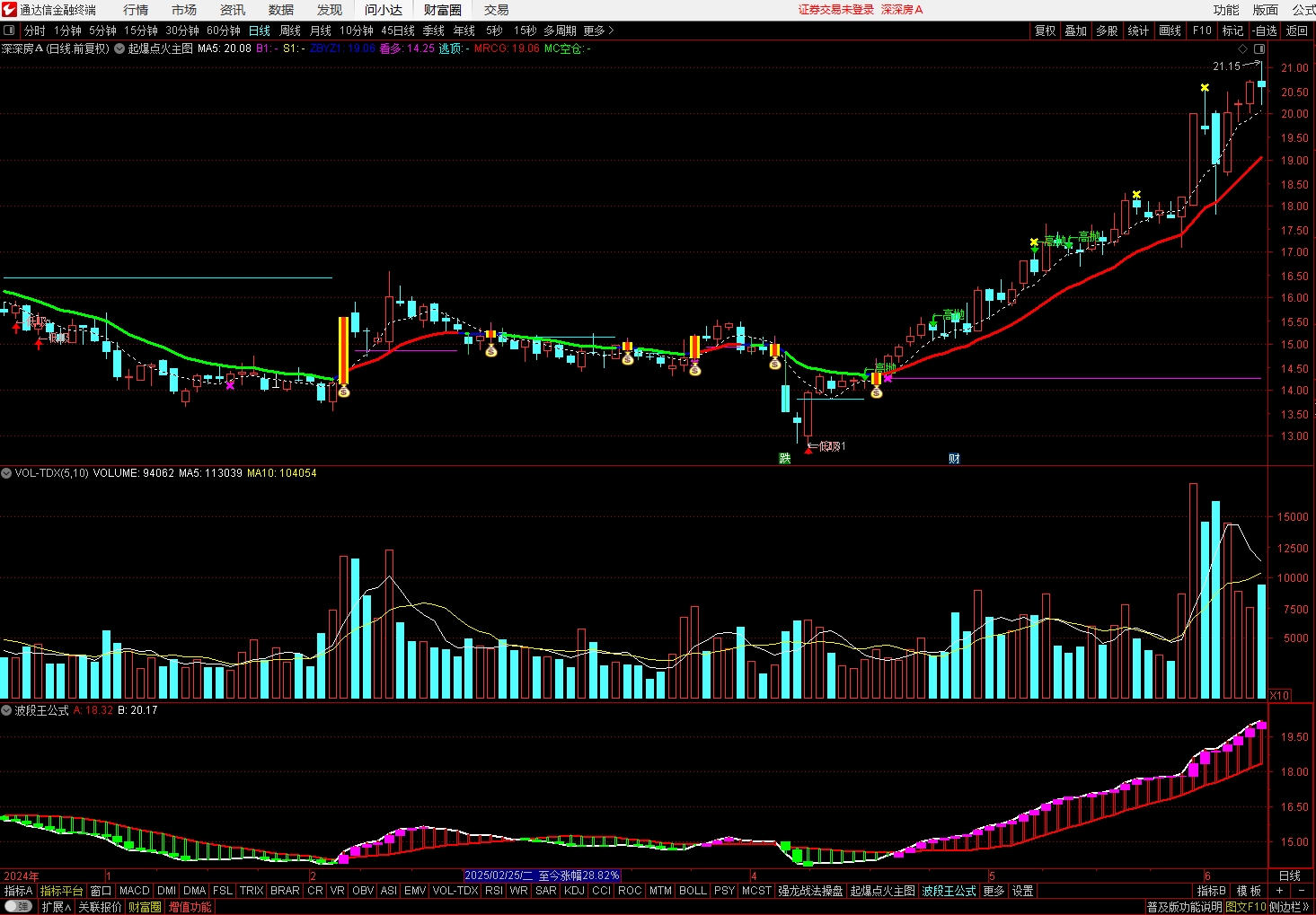Open the 画线 drawing tools
Screen dimensions: 1316x915
1170,31
